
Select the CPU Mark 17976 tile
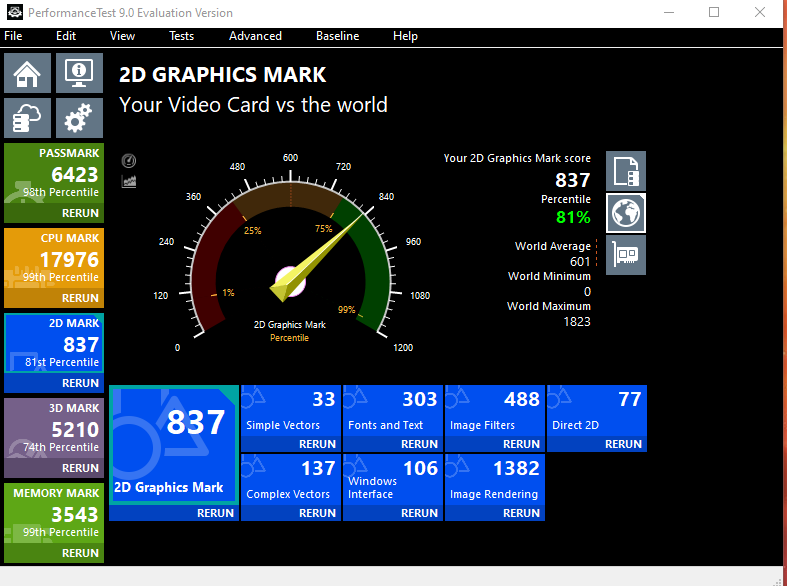pos(54,258)
